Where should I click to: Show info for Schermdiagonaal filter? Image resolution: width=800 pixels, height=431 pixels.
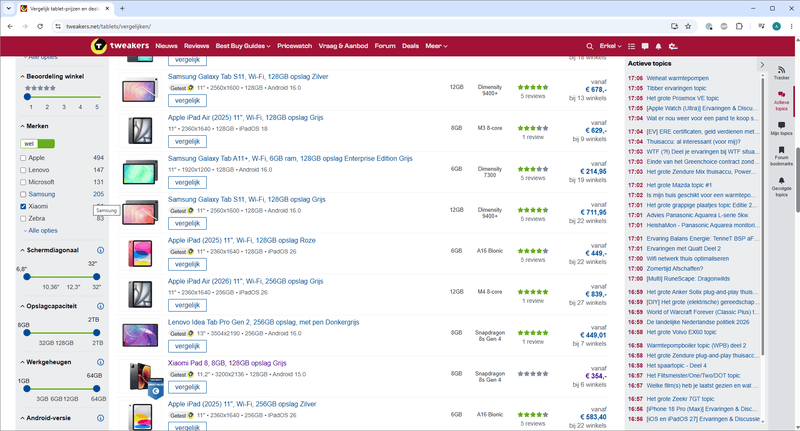[101, 250]
